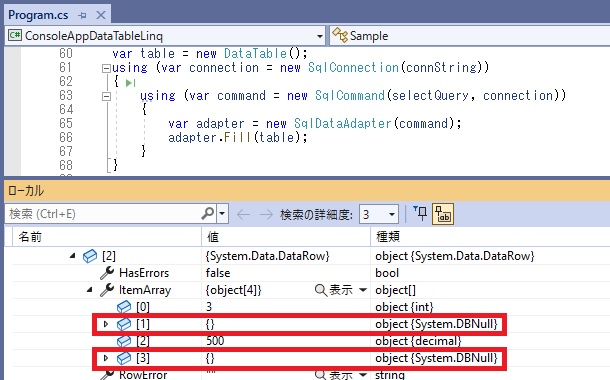This screenshot has width=610, height=380.
Task: Collapse the using block at line 61
Action: 106,68
